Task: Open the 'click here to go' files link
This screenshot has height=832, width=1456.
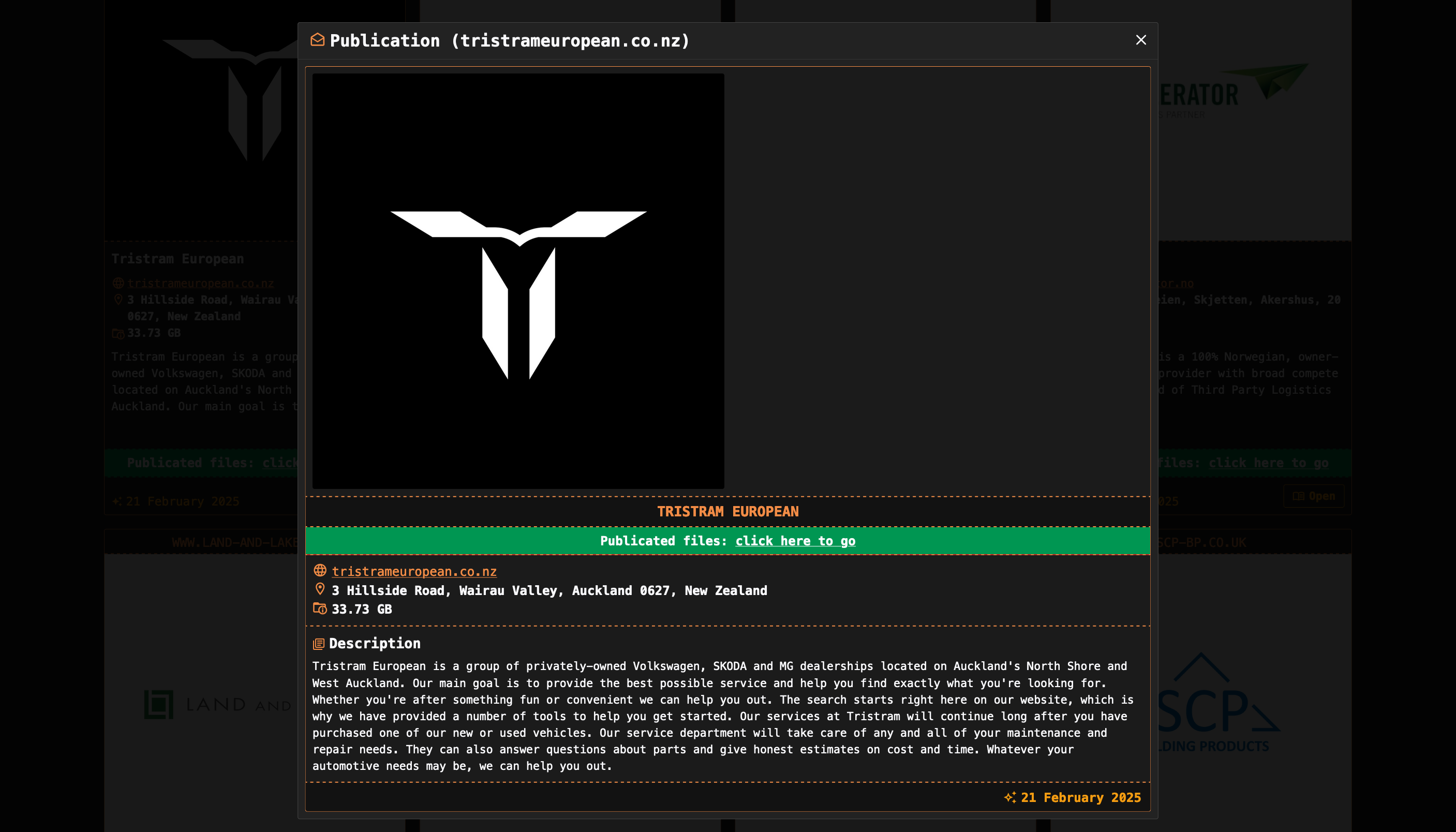Action: (x=795, y=541)
